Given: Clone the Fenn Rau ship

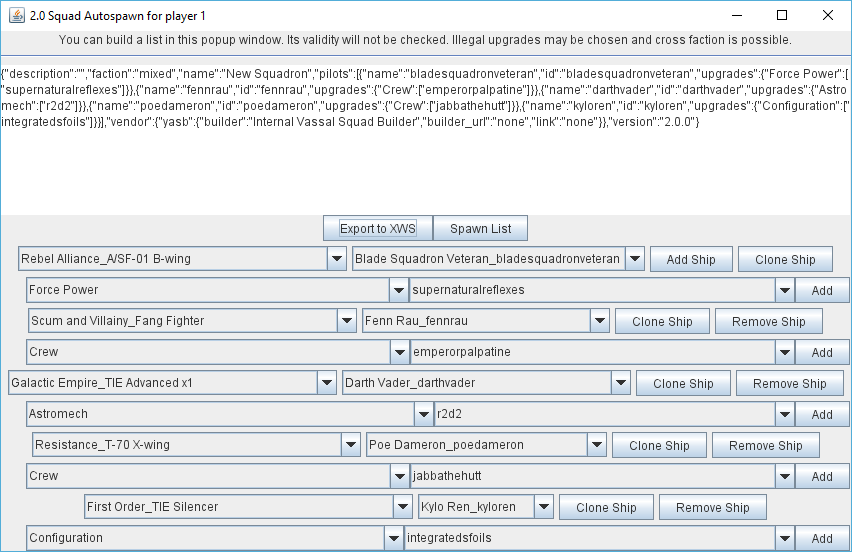Looking at the screenshot, I should tap(662, 321).
